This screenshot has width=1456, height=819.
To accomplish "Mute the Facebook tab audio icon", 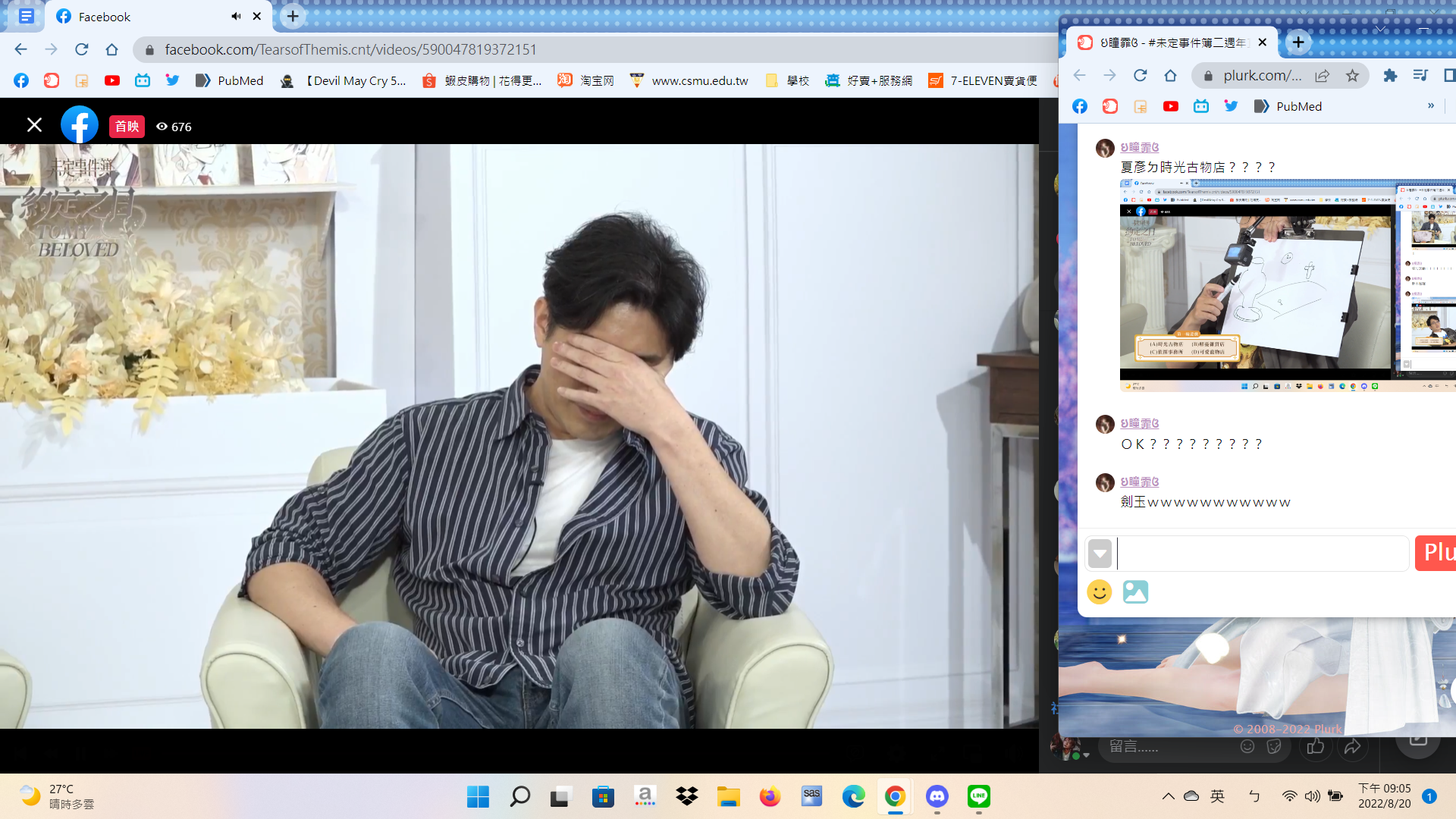I will 236,16.
